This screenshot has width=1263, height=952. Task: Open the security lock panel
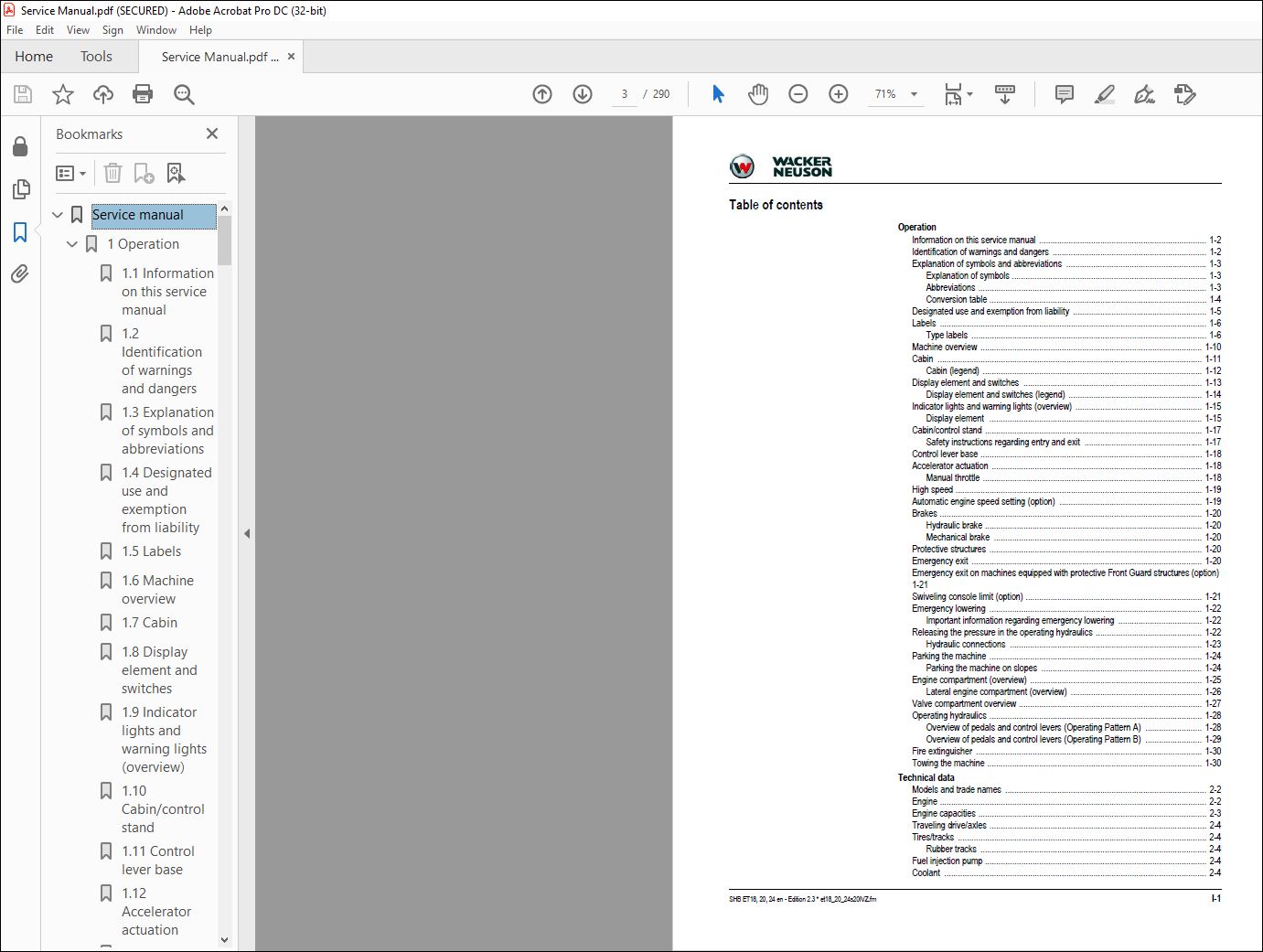coord(20,146)
